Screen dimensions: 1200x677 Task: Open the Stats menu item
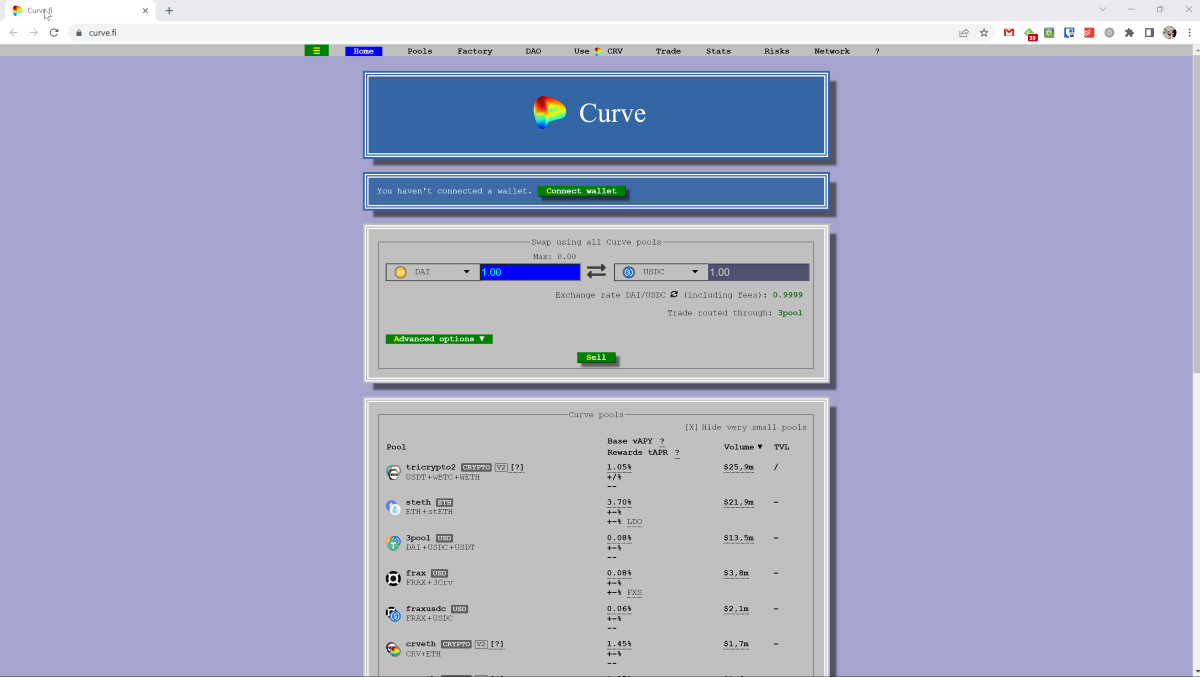coord(718,51)
